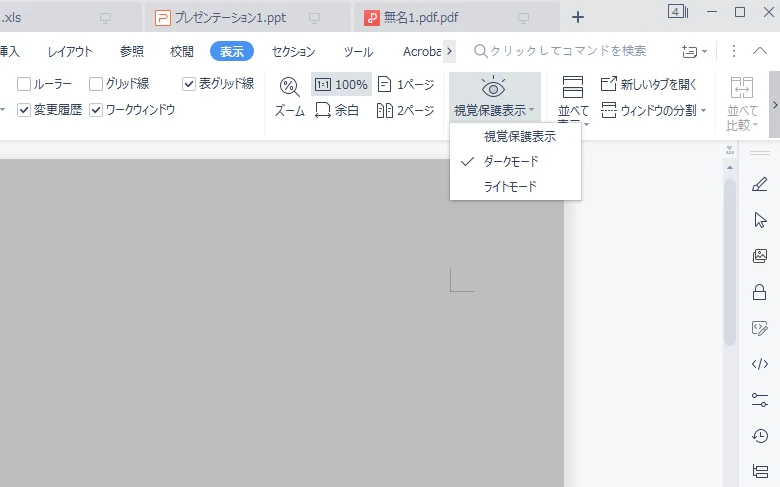Expand the 視覚保護表示 dropdown arrow

click(532, 110)
